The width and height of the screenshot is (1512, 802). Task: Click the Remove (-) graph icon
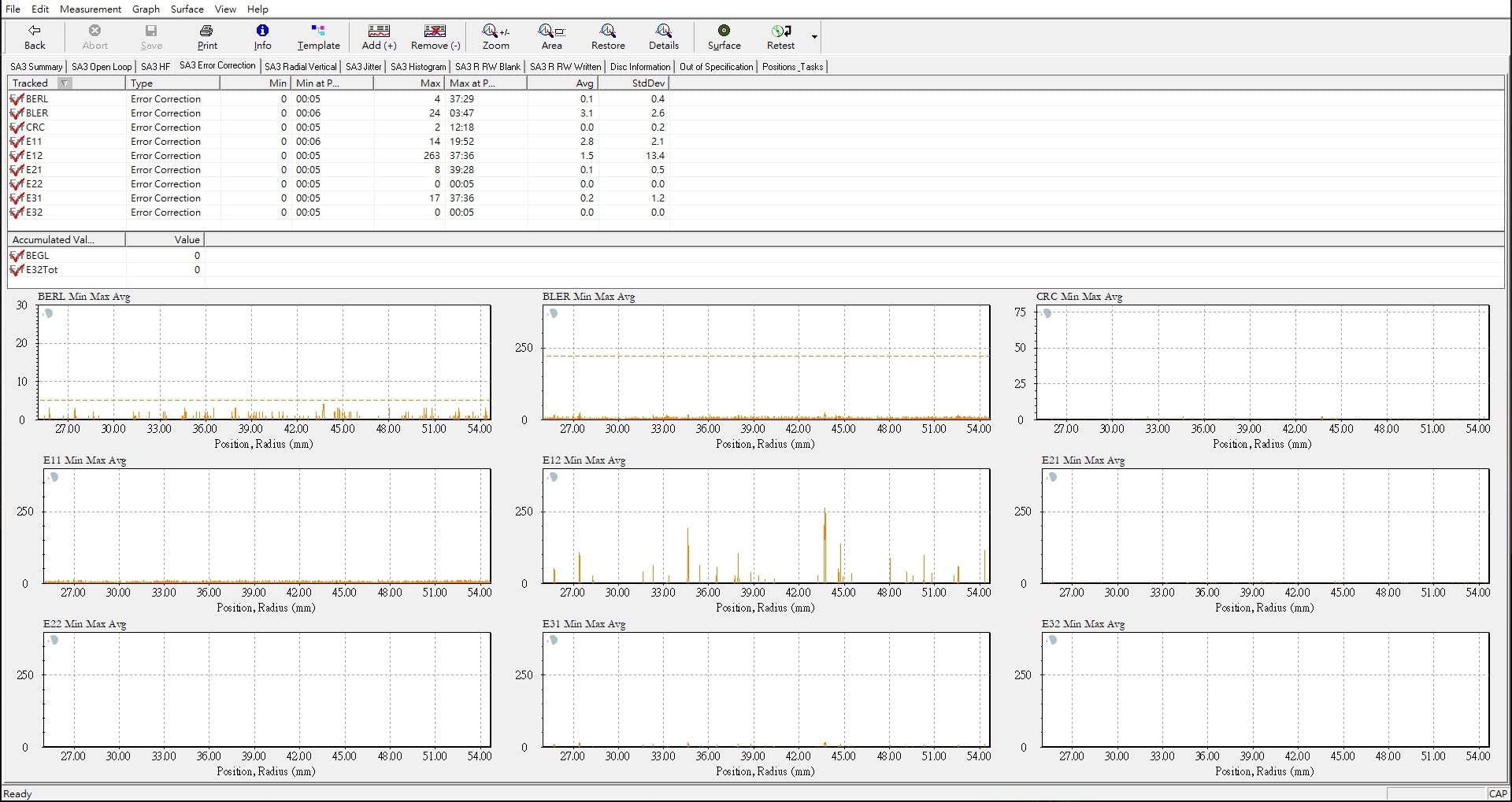coord(435,36)
